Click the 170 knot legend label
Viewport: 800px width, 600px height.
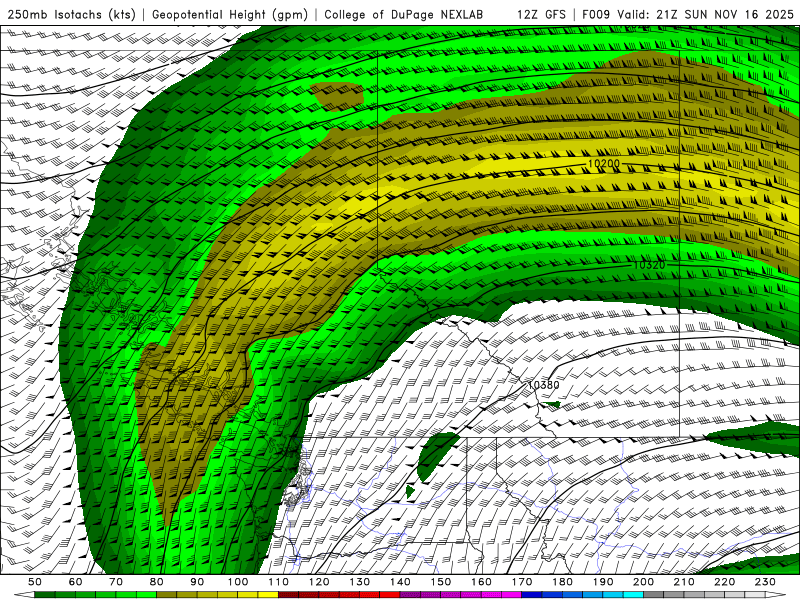[x=522, y=582]
